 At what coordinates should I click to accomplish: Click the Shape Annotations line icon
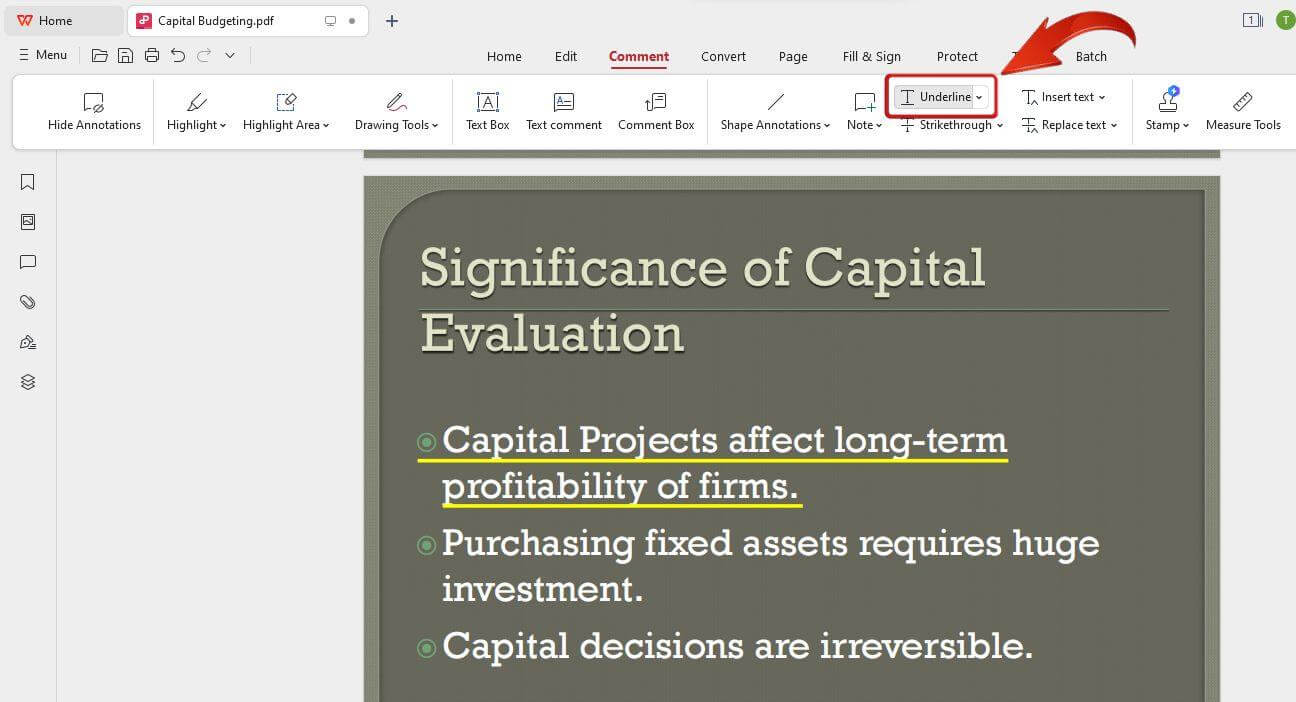click(775, 102)
